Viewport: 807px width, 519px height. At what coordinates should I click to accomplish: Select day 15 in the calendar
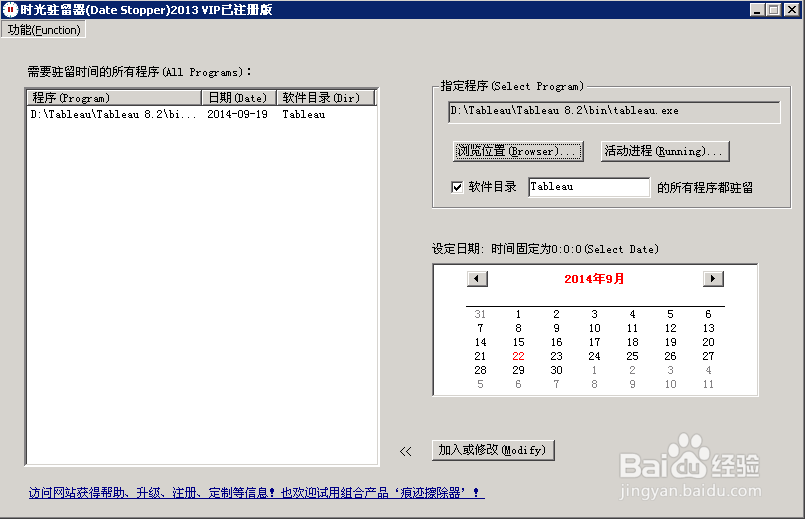518,342
